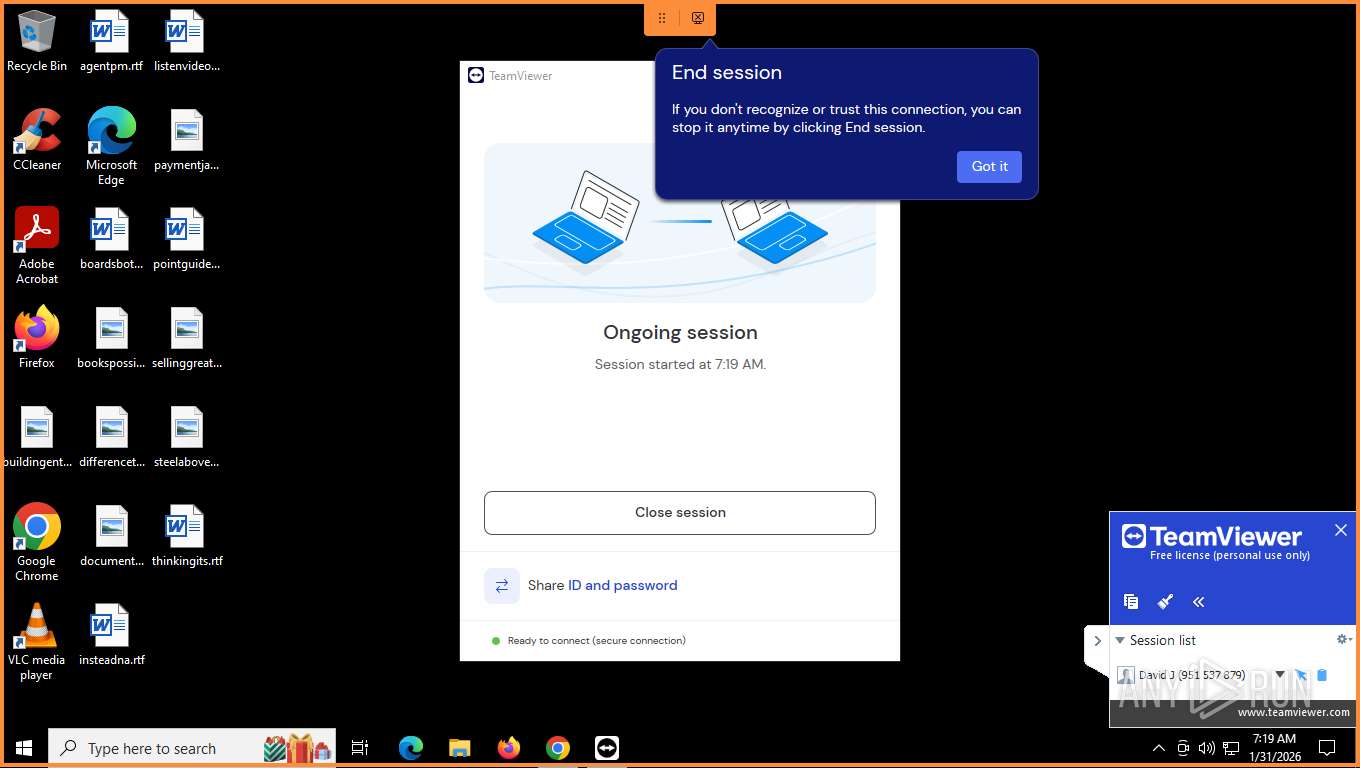
Task: Open the Action Center notifications icon
Action: coord(1327,748)
